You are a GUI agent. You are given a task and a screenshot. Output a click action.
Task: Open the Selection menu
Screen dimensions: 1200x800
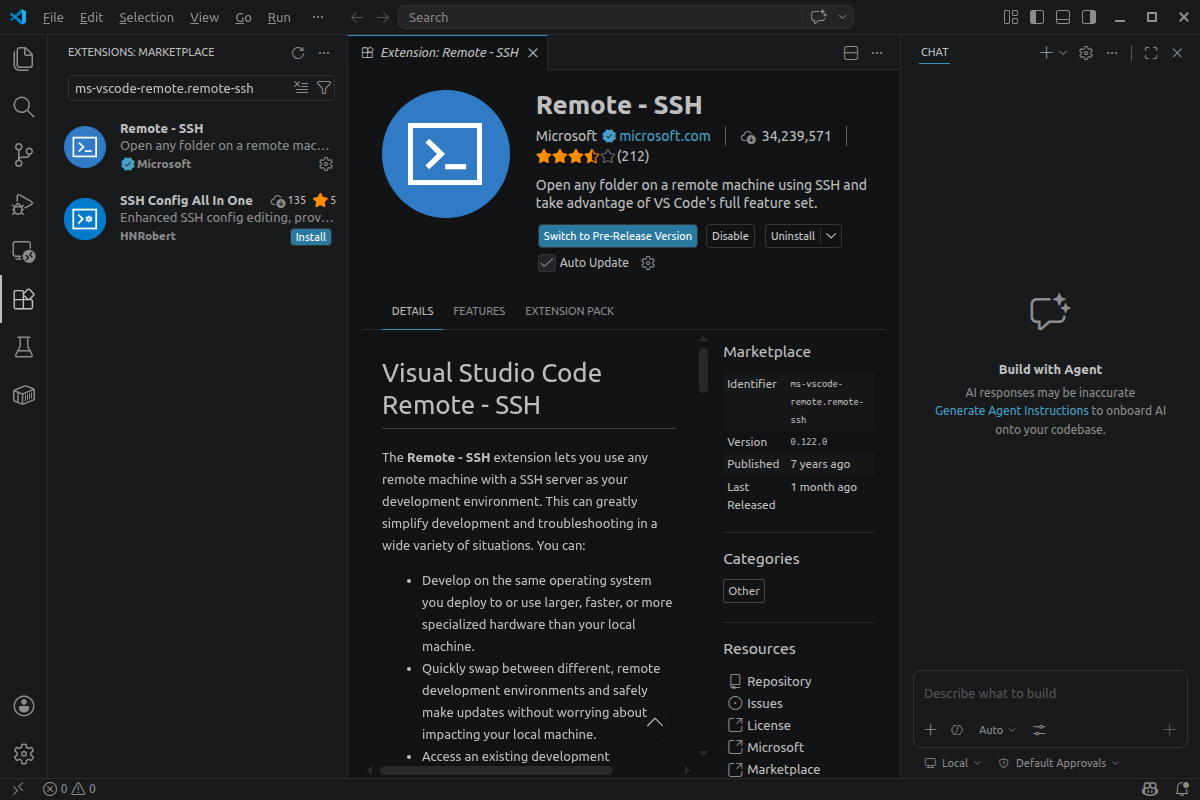(146, 17)
